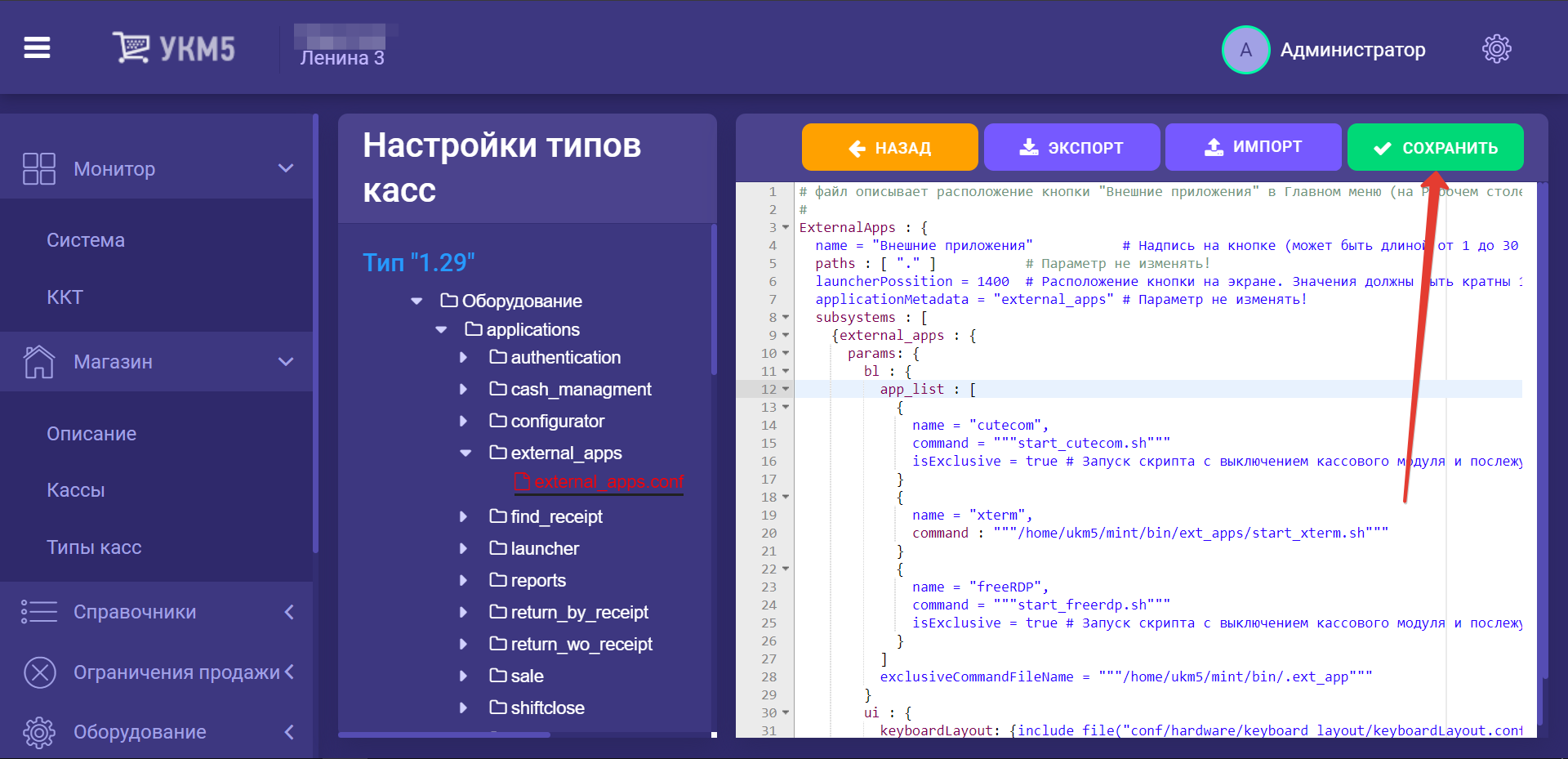Open ККТ menu item

pyautogui.click(x=65, y=297)
